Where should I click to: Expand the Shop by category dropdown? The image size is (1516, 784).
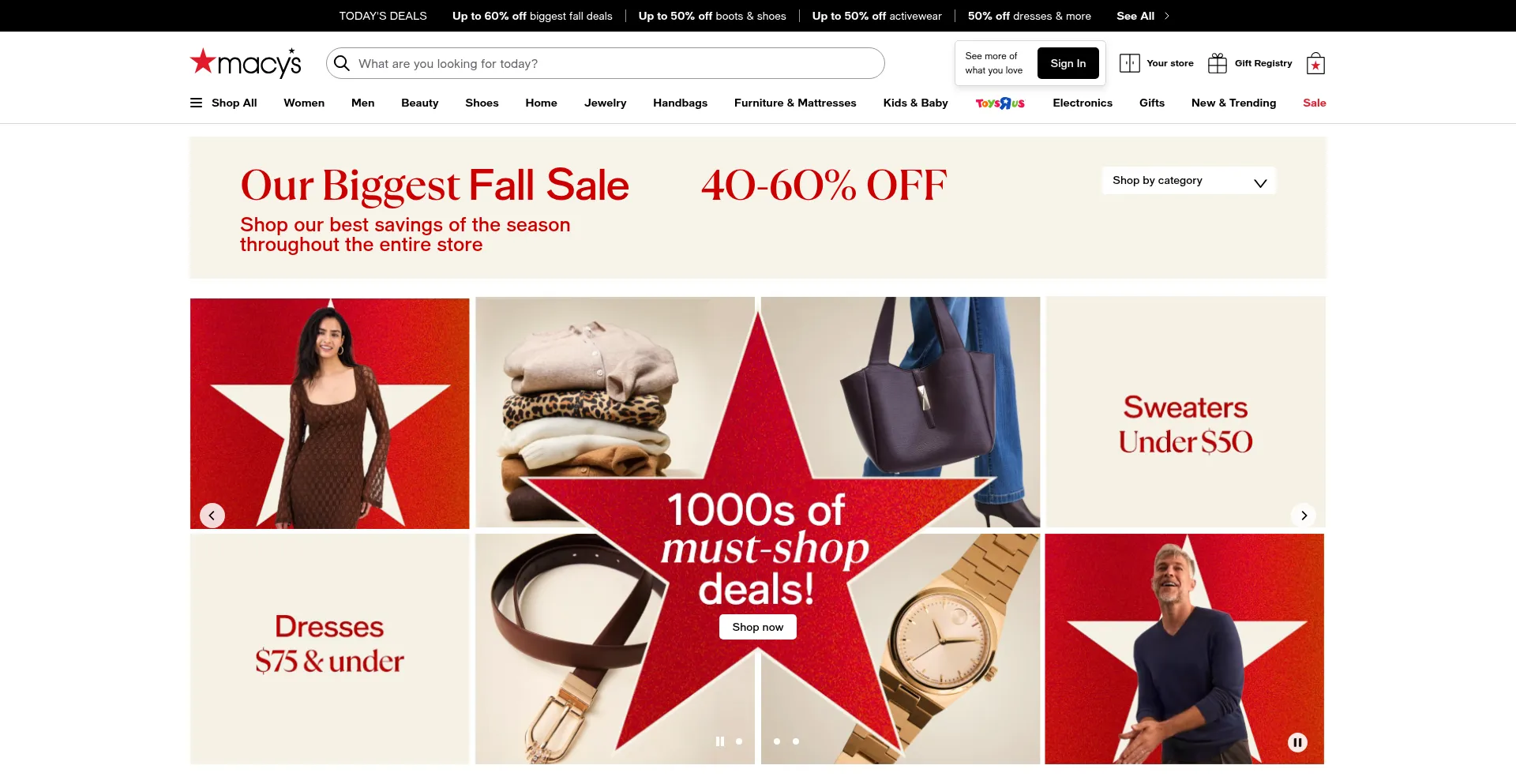[1189, 181]
